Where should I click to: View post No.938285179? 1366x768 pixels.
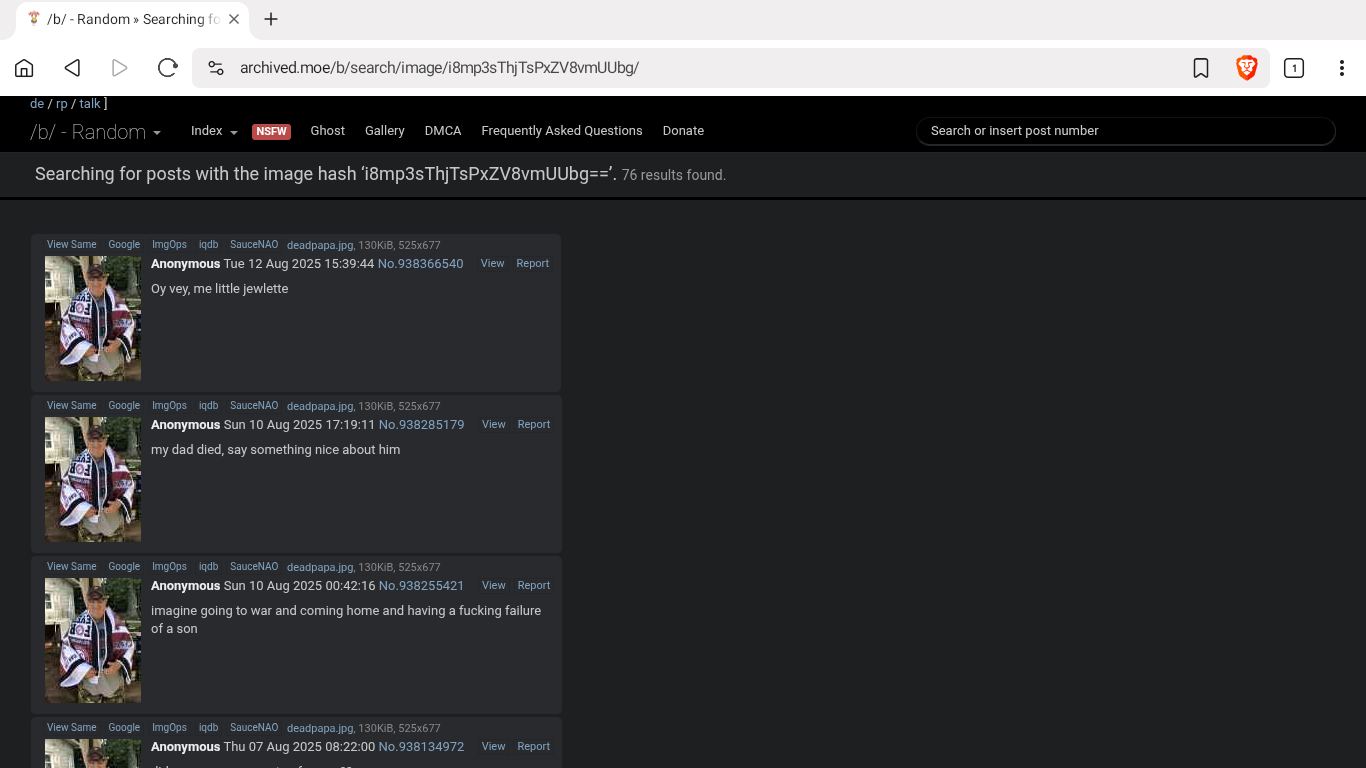(493, 425)
